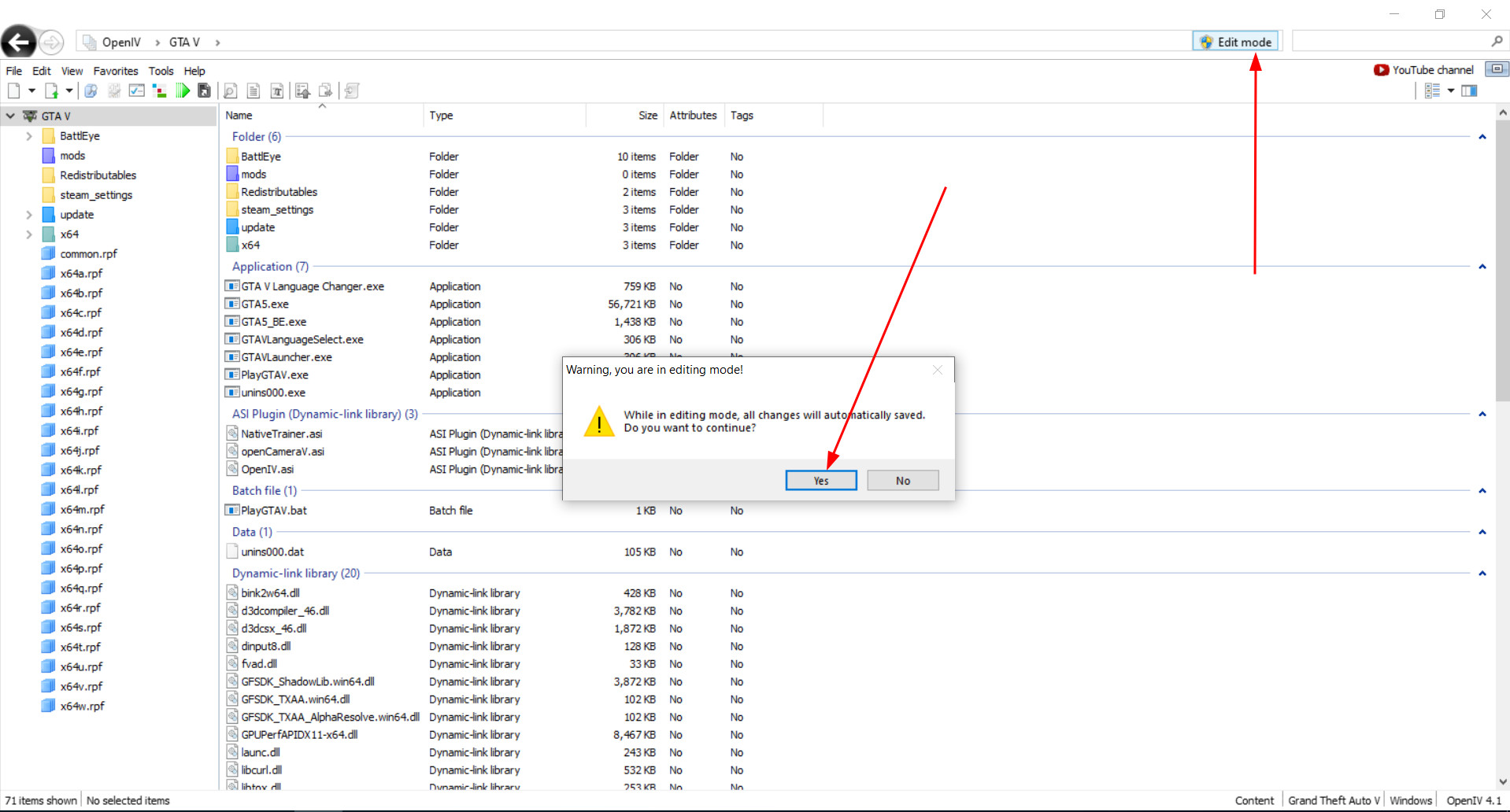Expand the BattlEye tree node
Image resolution: width=1510 pixels, height=812 pixels.
[29, 136]
